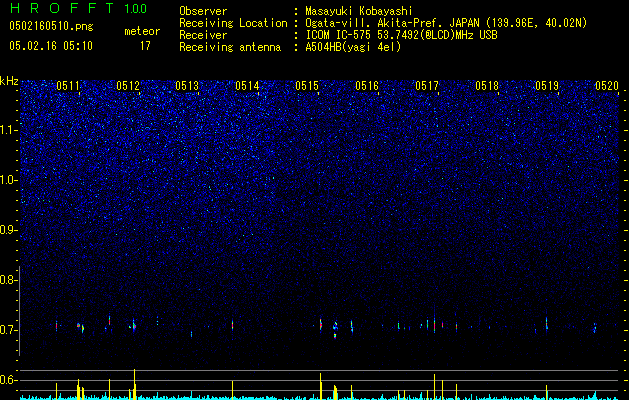The width and height of the screenshot is (629, 400).
Task: Click the 0518 time marker
Action: (x=487, y=86)
